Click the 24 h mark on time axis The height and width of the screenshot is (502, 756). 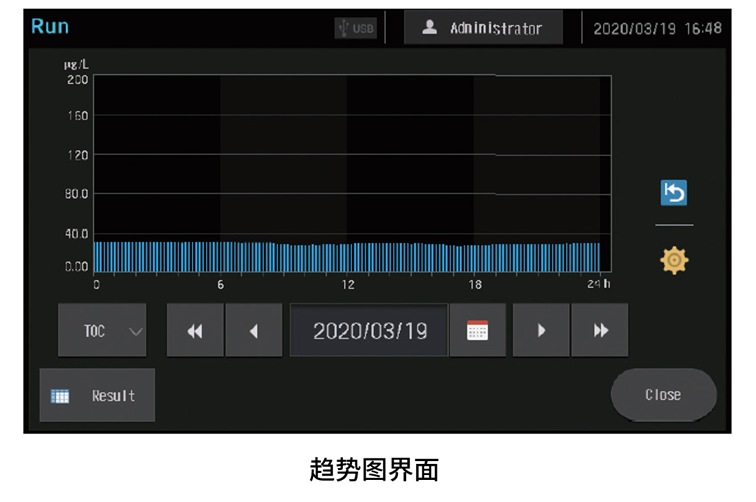point(600,285)
